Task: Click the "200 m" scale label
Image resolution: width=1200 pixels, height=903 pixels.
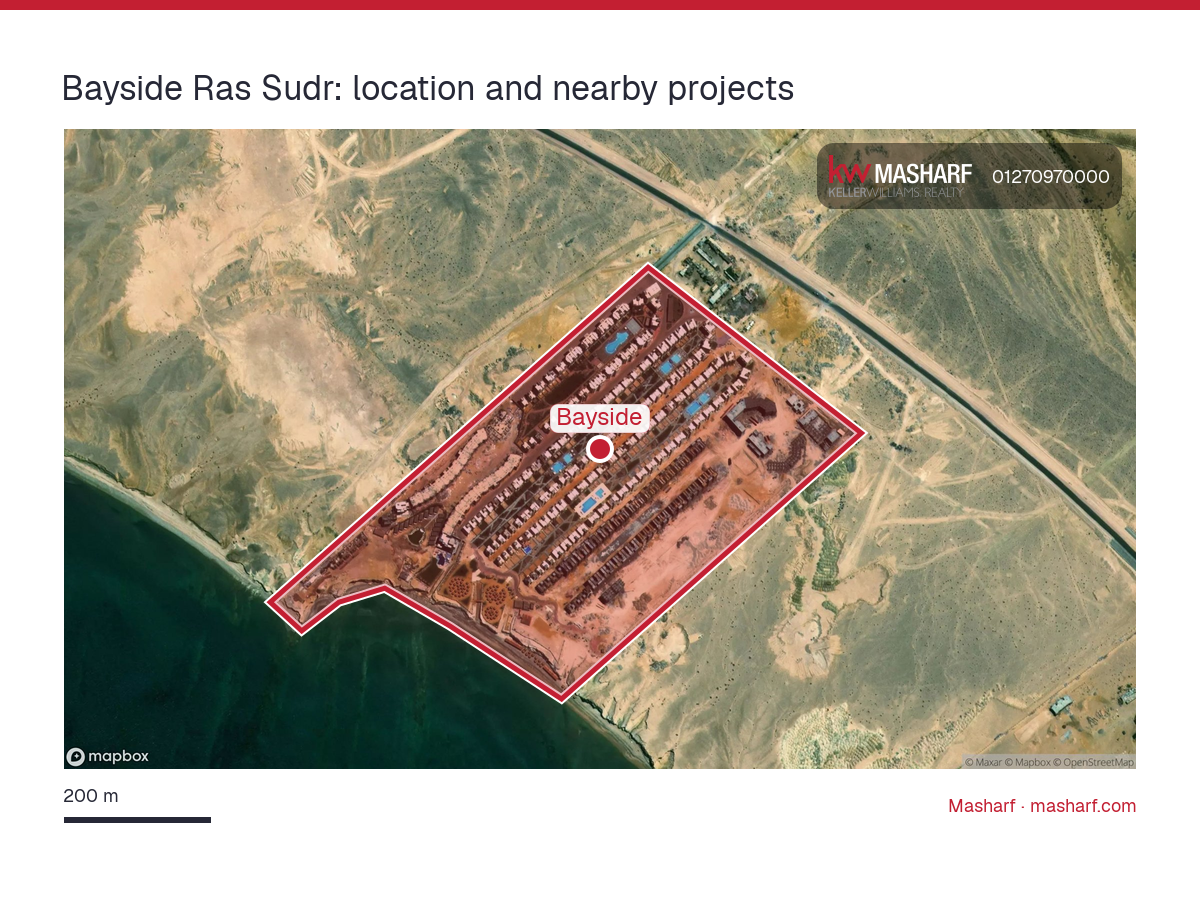Action: pos(91,797)
